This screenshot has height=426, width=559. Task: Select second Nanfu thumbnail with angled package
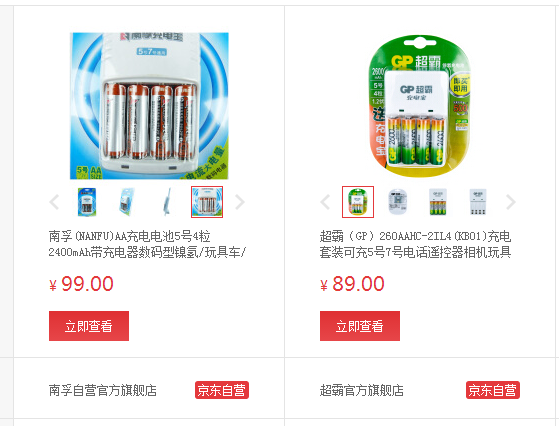127,202
